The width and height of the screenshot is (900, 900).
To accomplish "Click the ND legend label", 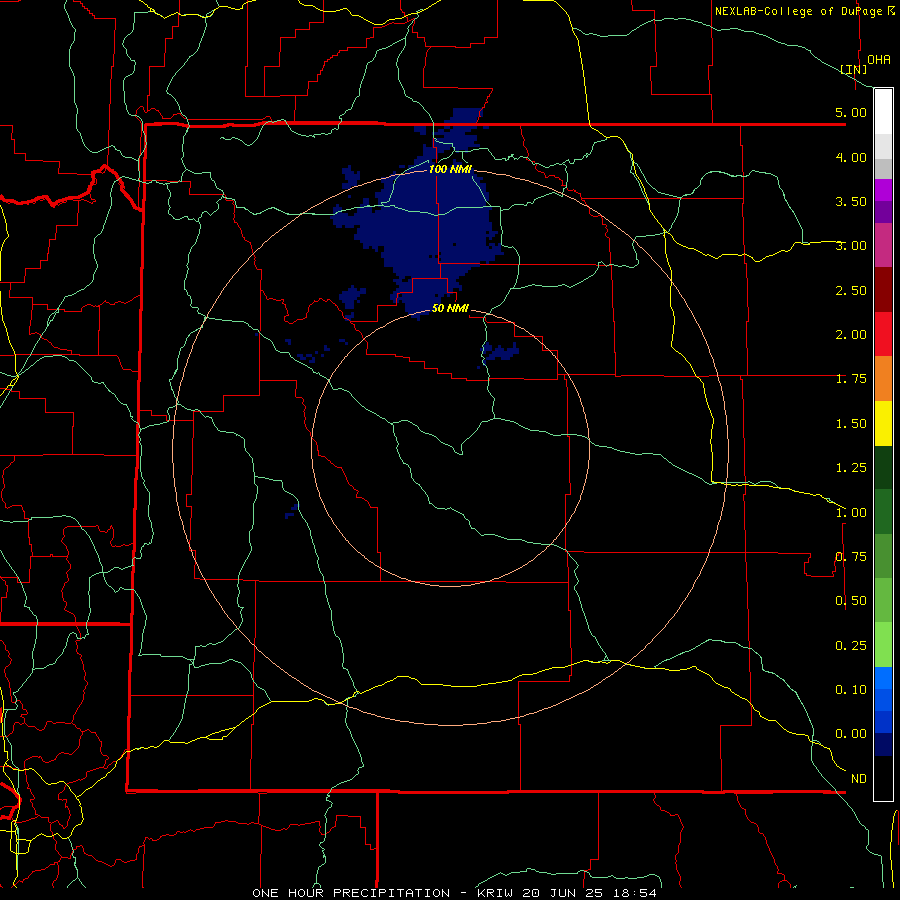I will [859, 779].
